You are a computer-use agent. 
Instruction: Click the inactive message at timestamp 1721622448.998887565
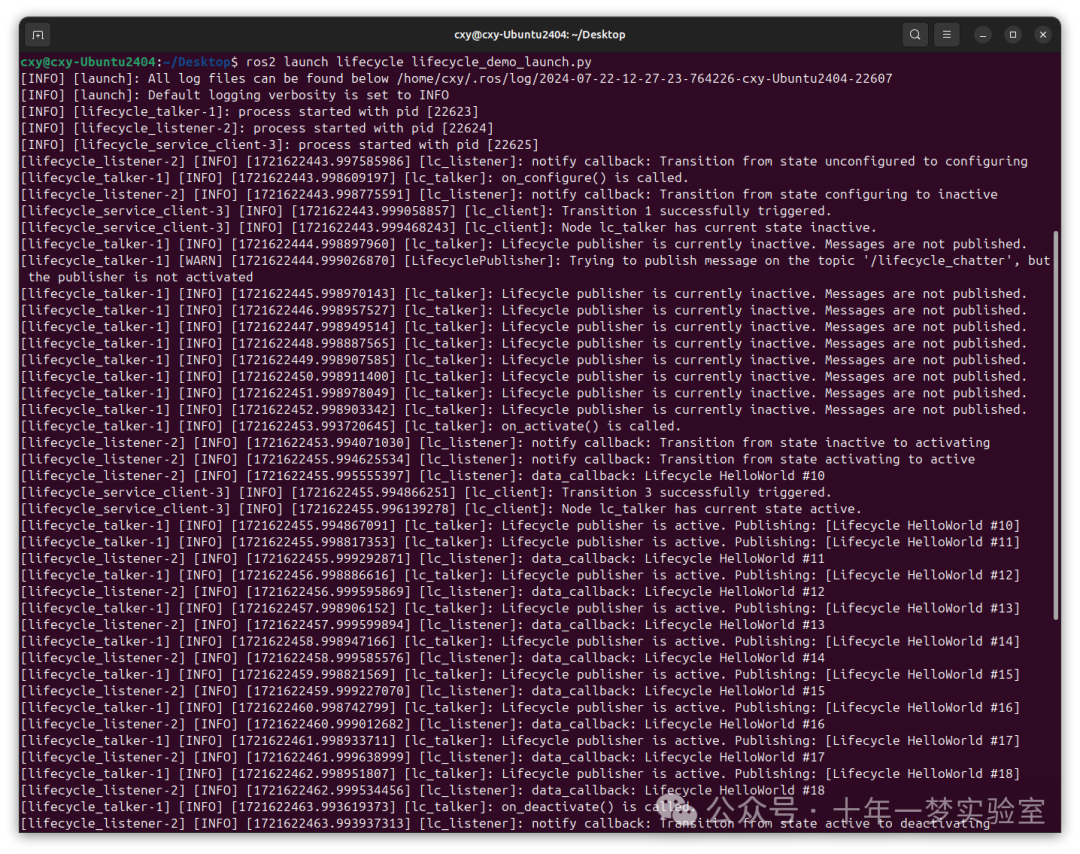524,343
